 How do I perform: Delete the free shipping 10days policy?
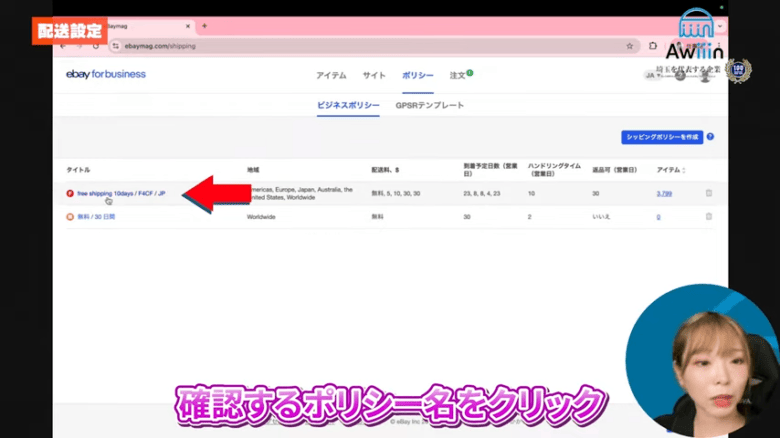coord(709,193)
